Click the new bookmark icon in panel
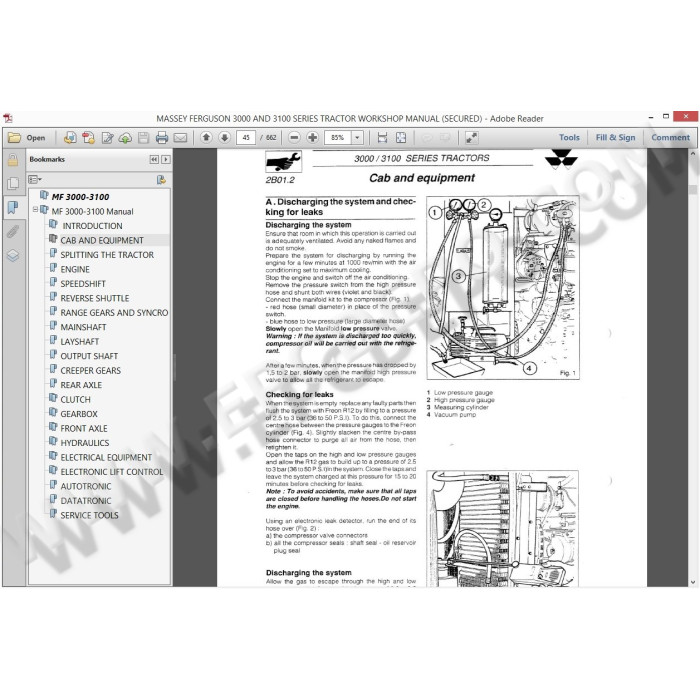The width and height of the screenshot is (700, 700). click(x=161, y=179)
